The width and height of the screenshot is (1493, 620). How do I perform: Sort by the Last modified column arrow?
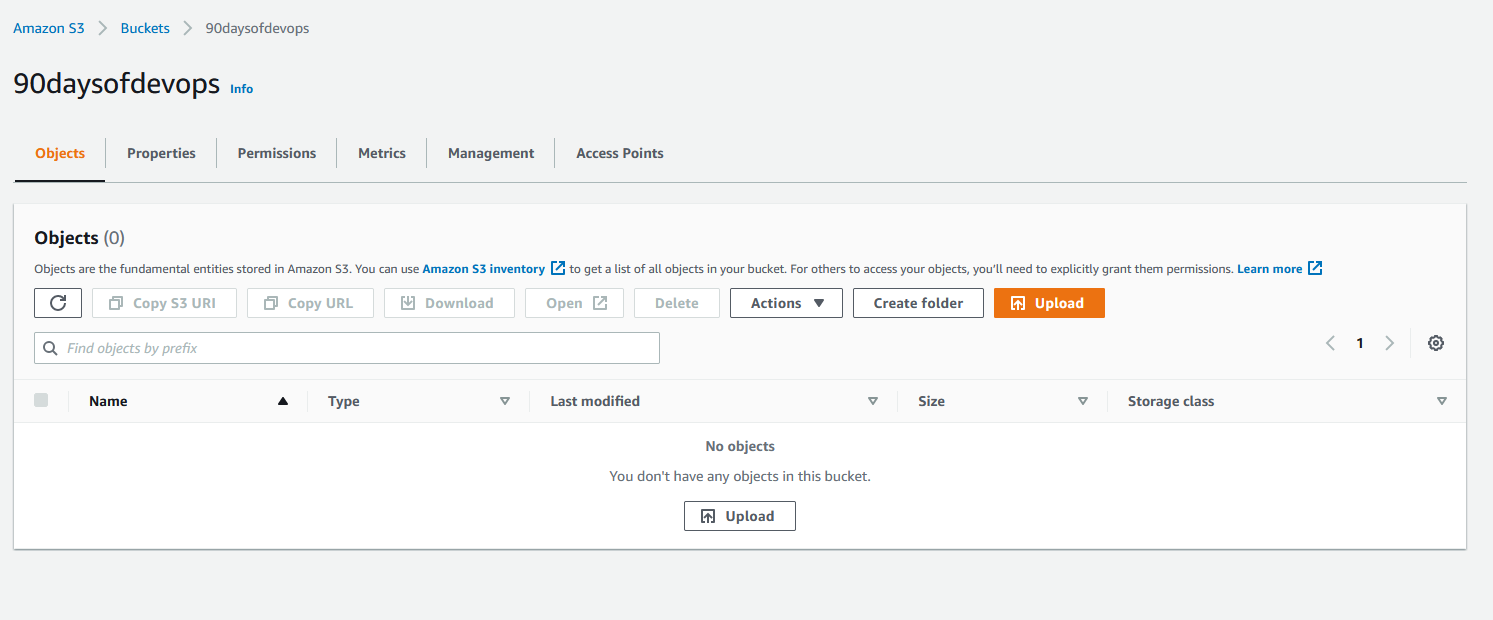coord(873,401)
